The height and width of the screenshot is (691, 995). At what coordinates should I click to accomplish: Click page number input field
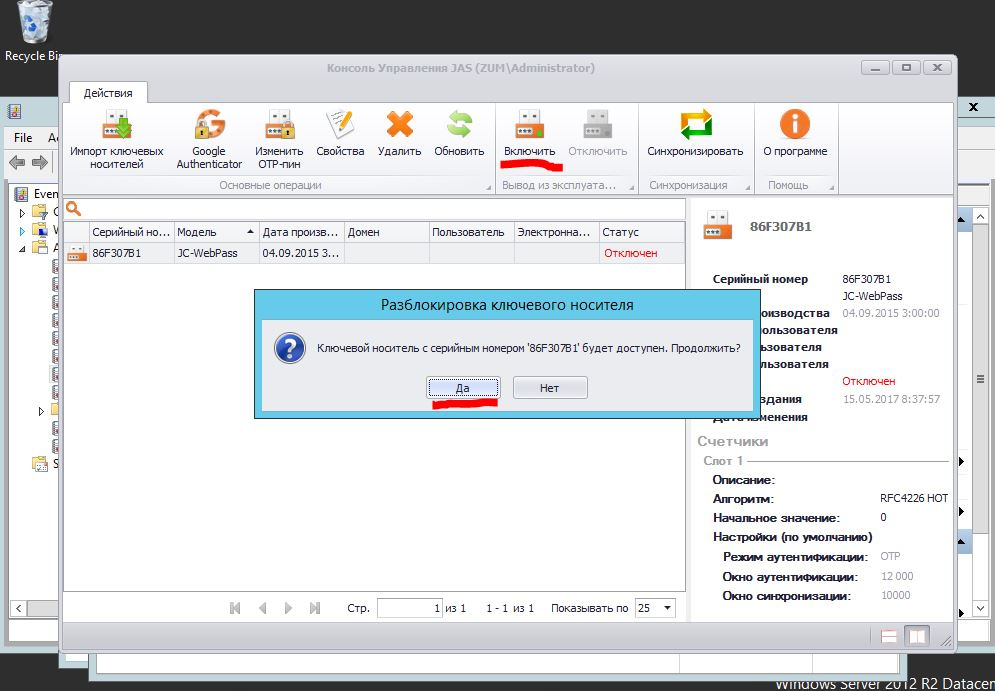click(409, 608)
